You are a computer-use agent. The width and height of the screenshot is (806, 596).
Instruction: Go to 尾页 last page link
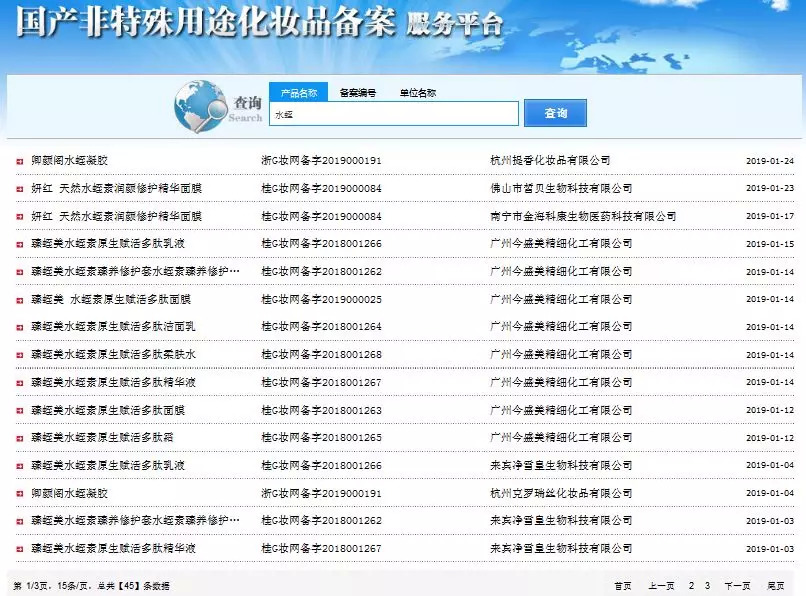[776, 586]
